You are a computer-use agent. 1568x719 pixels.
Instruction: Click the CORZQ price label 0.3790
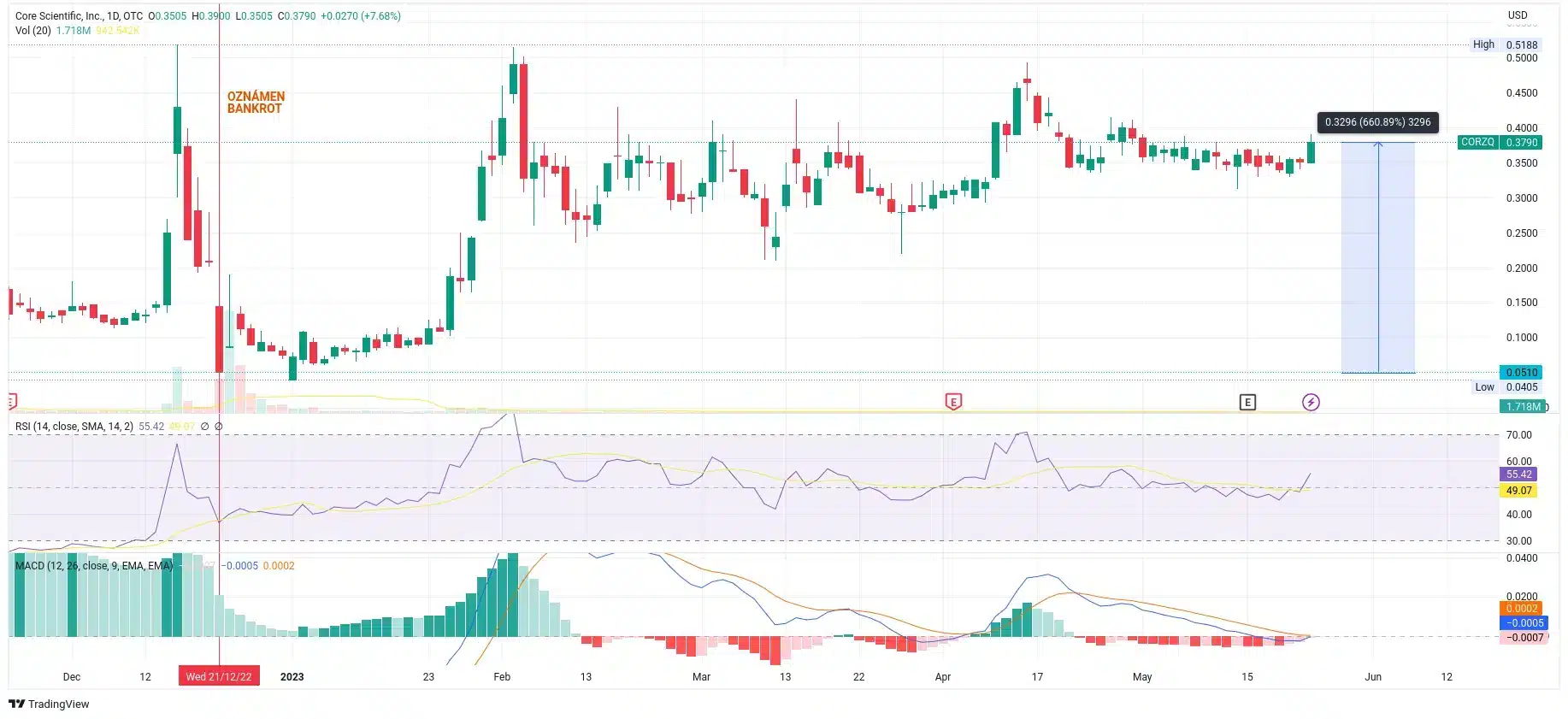click(x=1500, y=142)
